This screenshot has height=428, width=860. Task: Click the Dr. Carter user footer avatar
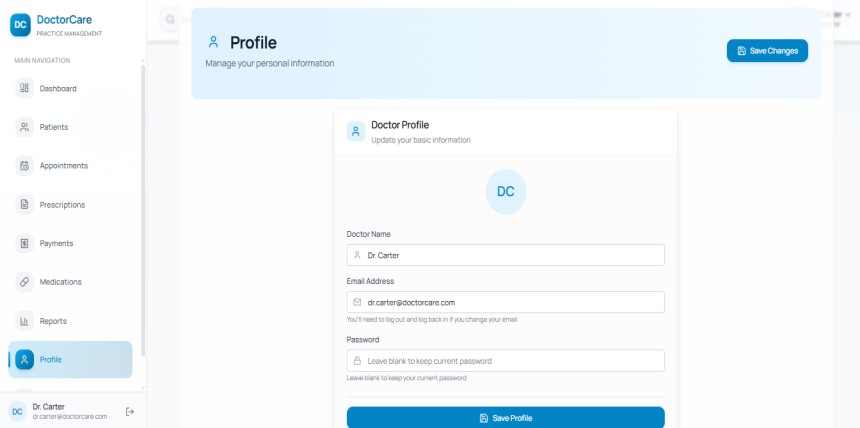point(17,411)
